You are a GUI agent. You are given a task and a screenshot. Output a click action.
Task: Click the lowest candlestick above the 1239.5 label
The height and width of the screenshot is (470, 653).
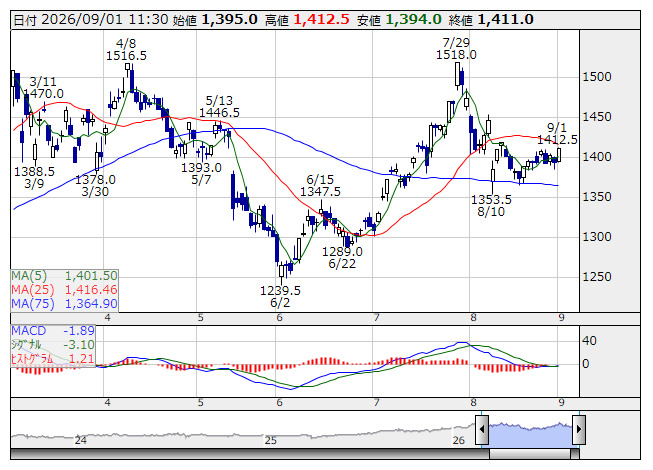282,271
